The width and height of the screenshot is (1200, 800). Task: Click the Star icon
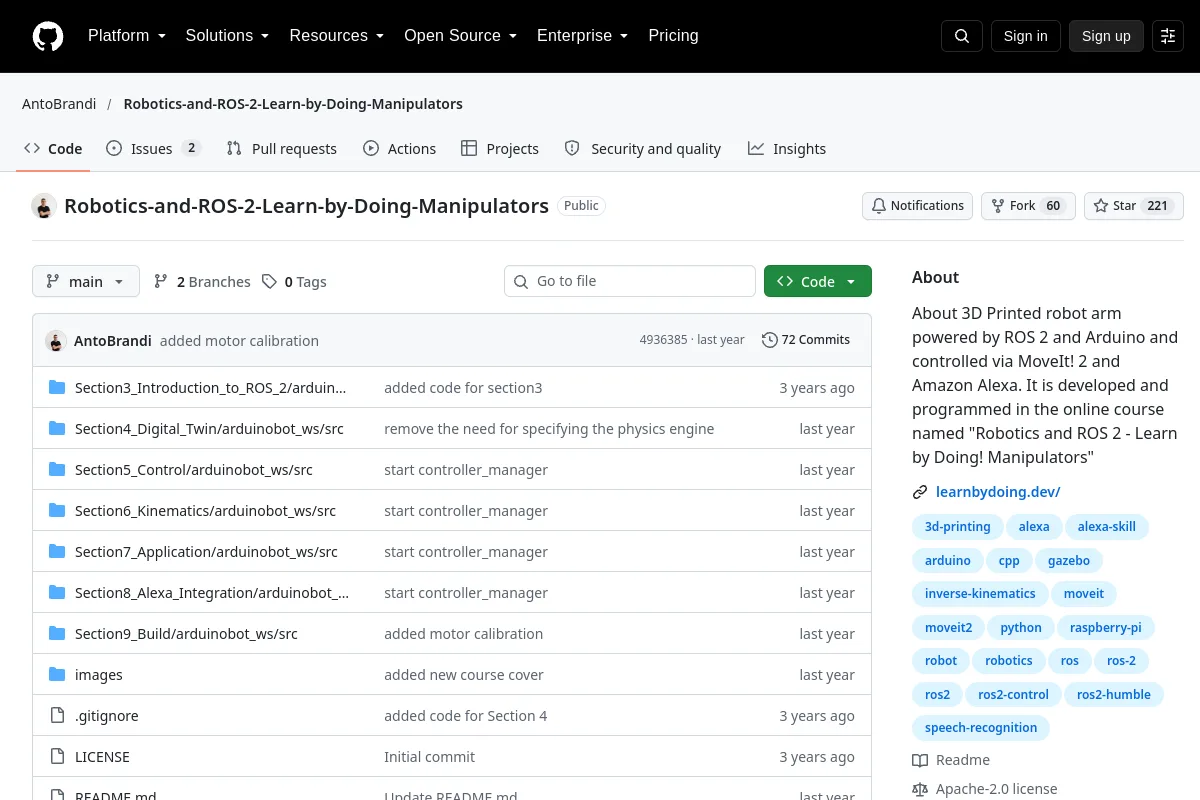tap(1101, 206)
